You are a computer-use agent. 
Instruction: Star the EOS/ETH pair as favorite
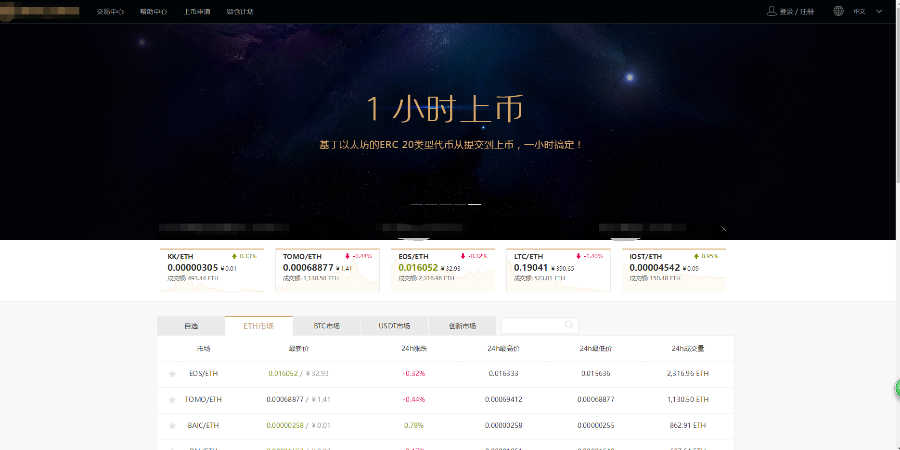(172, 374)
